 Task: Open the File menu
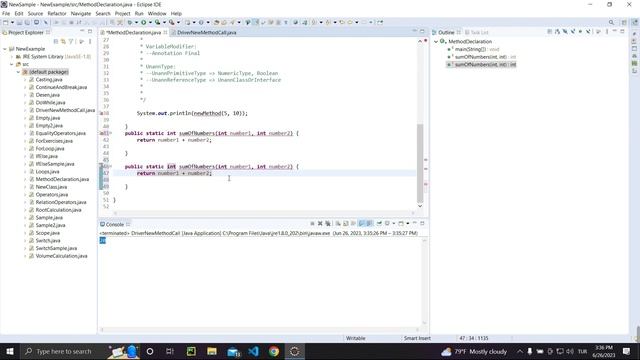(x=6, y=13)
